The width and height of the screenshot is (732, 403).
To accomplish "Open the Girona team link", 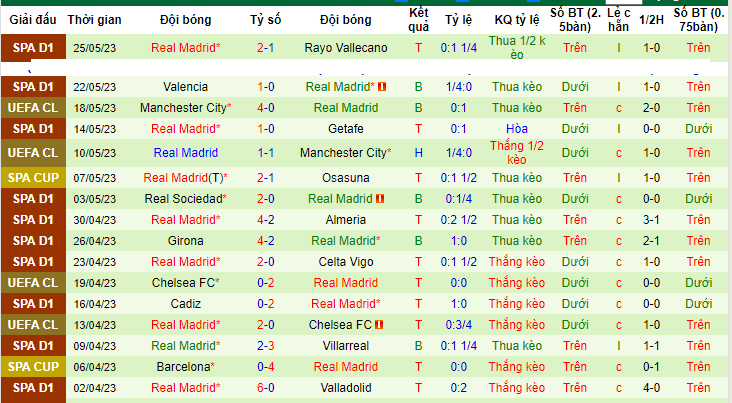I will pyautogui.click(x=186, y=241).
